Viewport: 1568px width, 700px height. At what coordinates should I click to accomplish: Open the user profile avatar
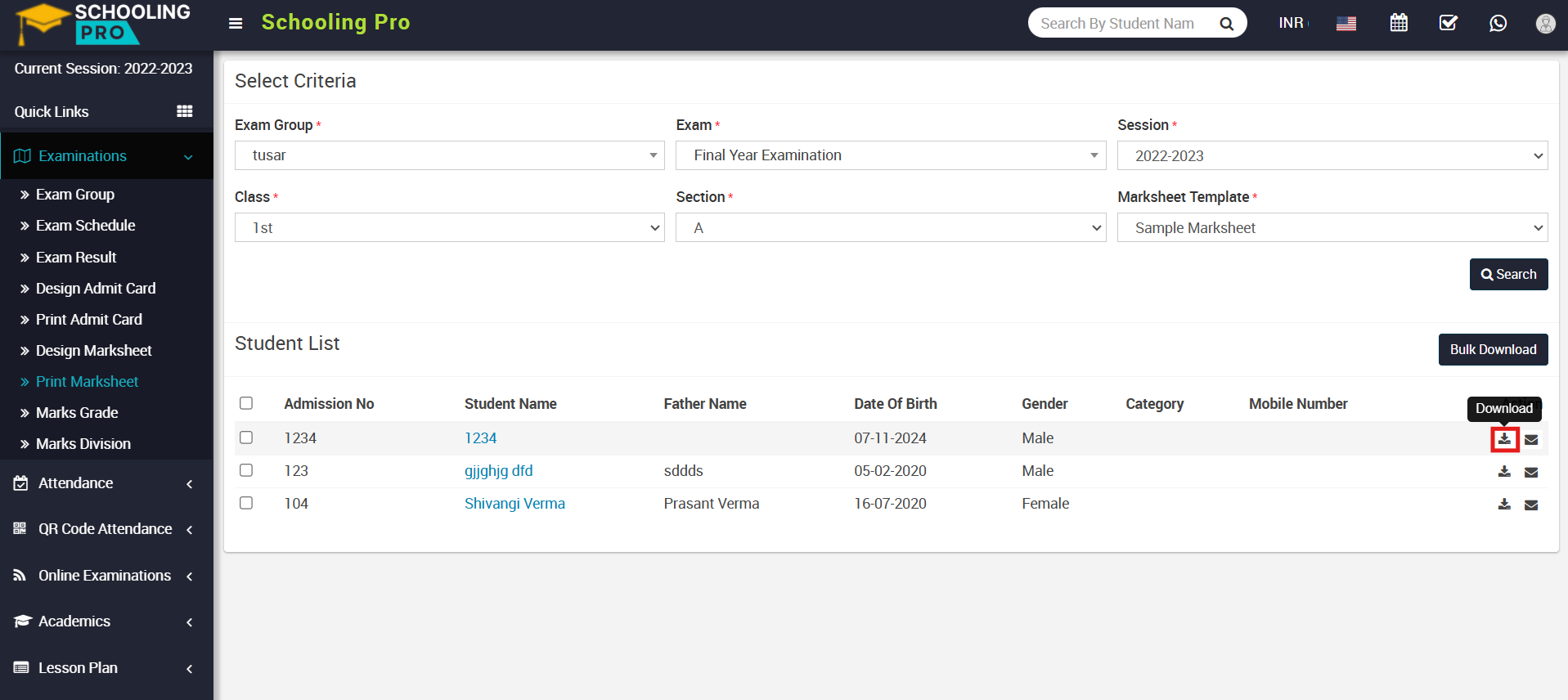(x=1545, y=24)
